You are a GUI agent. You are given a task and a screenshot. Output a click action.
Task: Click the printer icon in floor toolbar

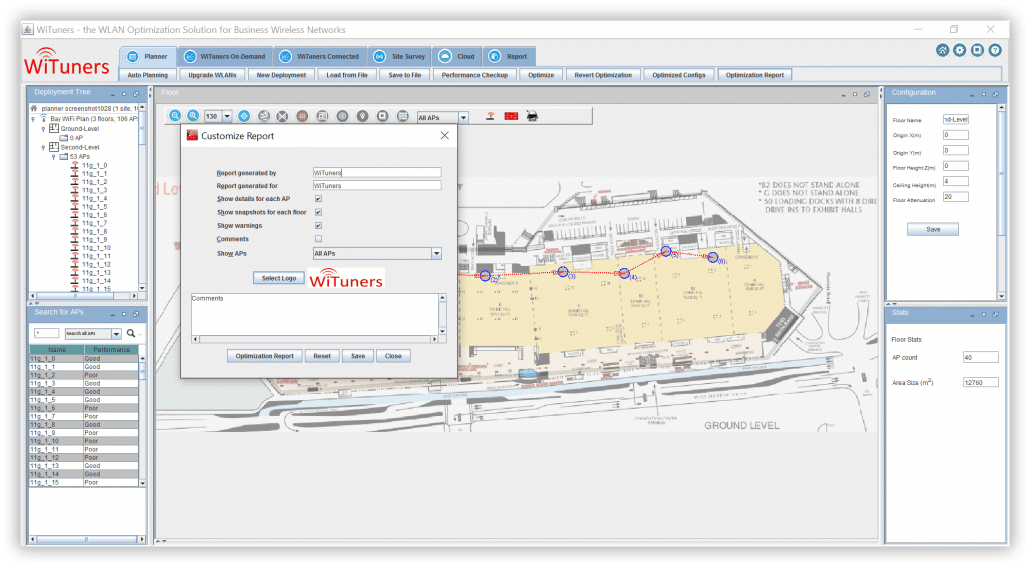tap(532, 116)
